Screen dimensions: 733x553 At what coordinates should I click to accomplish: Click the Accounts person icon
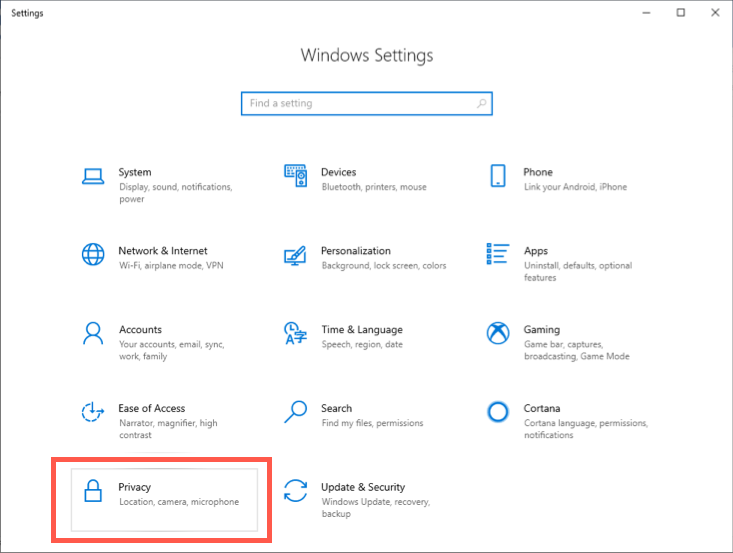[93, 332]
